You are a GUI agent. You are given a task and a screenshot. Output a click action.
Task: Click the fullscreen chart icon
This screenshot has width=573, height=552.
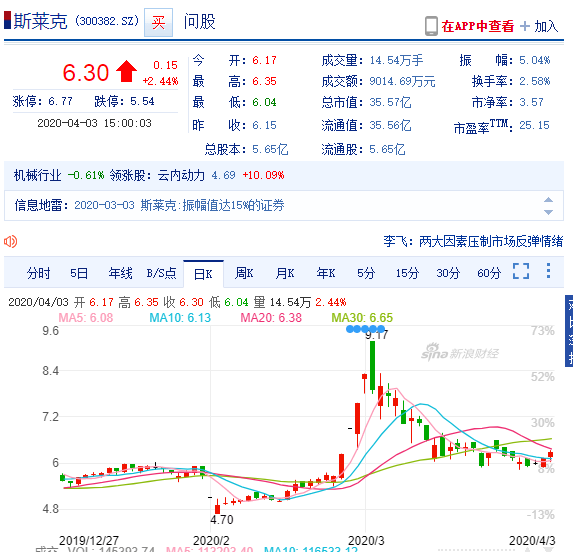[521, 271]
